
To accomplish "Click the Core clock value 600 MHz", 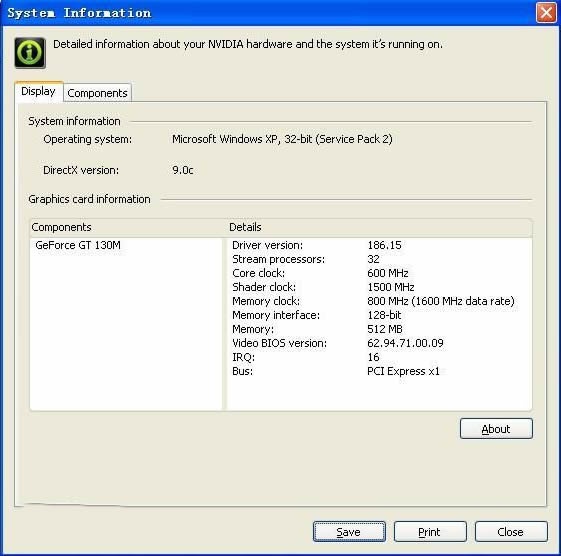I will tap(388, 273).
